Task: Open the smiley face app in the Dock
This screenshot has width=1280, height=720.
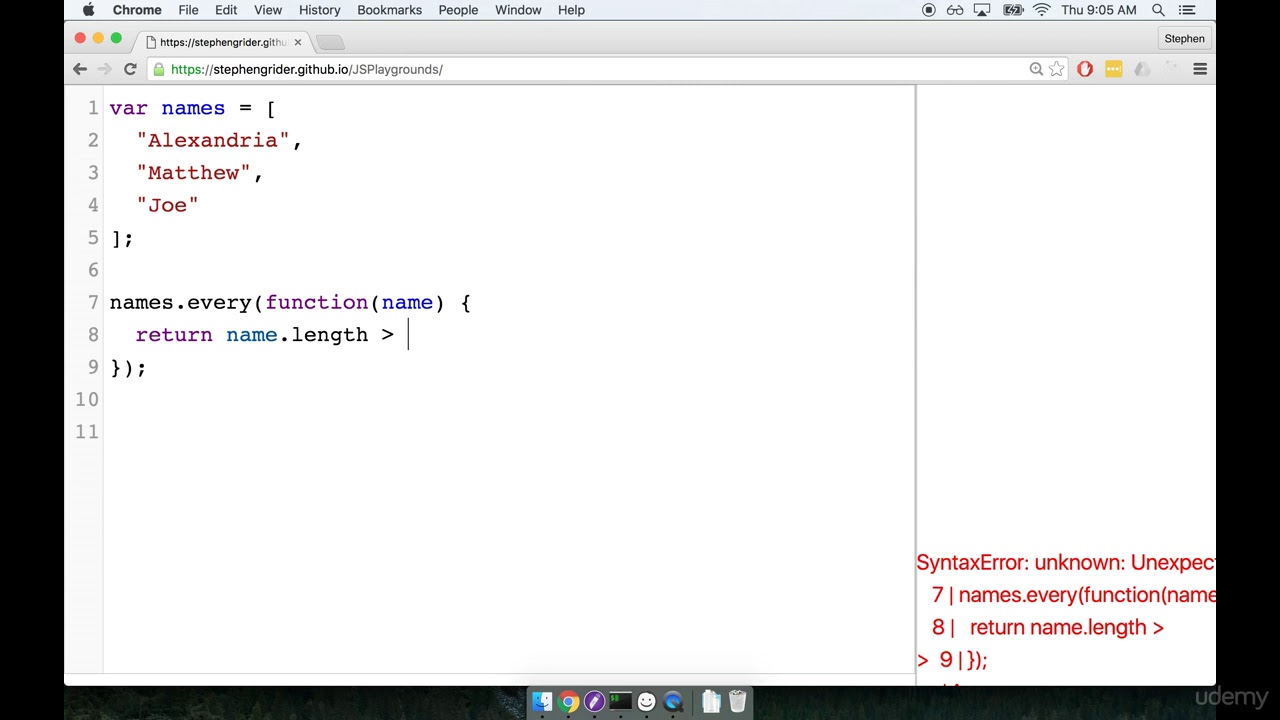Action: tap(646, 702)
